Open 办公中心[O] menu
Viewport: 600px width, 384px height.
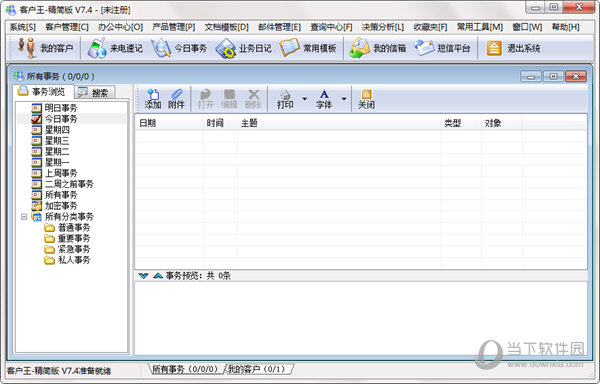[x=121, y=27]
